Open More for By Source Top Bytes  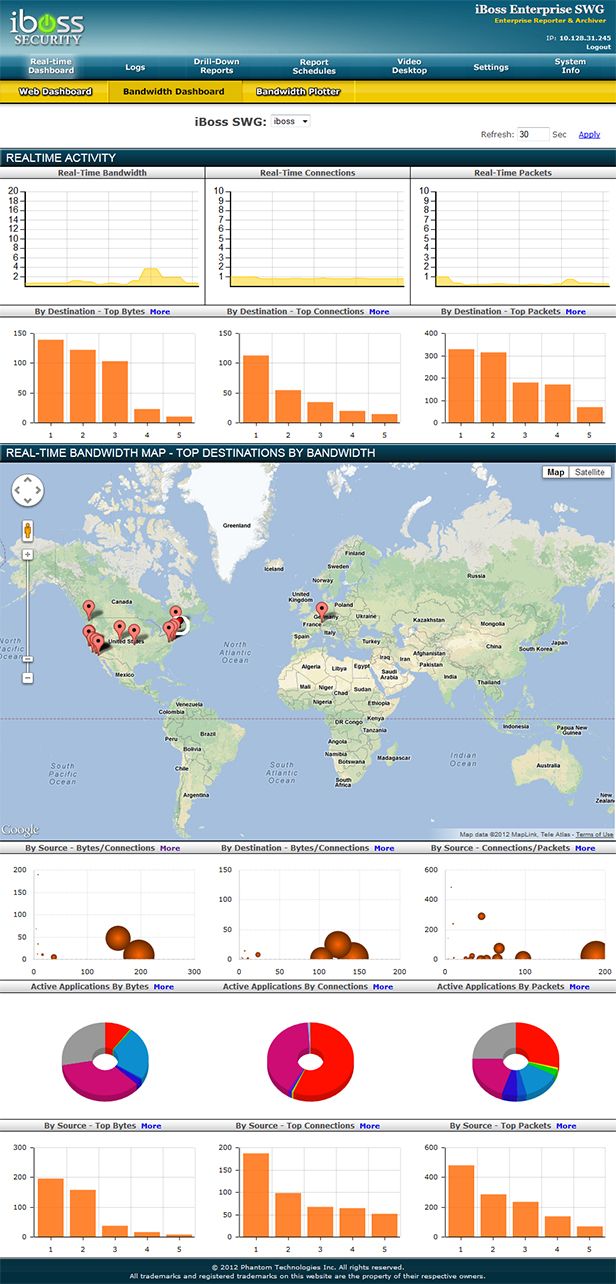click(x=151, y=1126)
